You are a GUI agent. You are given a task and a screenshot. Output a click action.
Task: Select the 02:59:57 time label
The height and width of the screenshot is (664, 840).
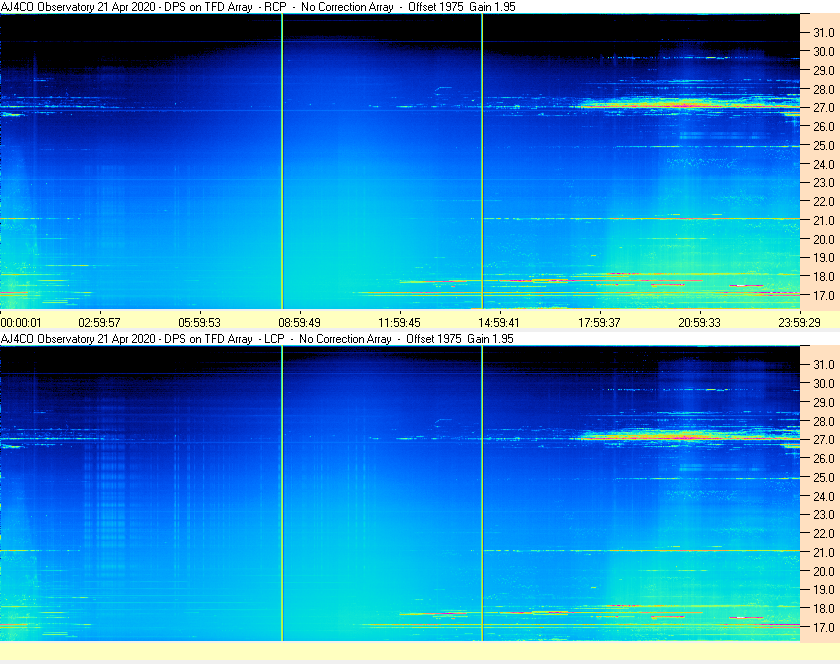pyautogui.click(x=100, y=323)
